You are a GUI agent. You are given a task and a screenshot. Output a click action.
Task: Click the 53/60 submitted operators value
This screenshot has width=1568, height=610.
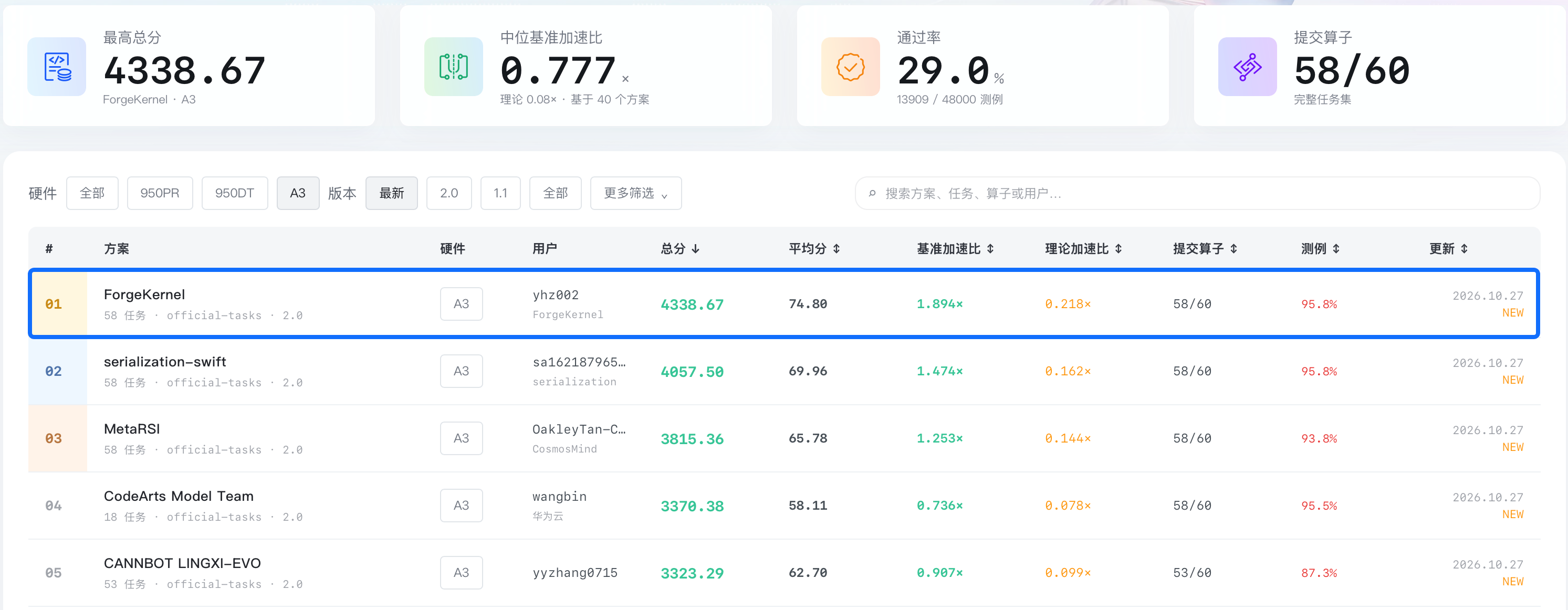(1192, 573)
